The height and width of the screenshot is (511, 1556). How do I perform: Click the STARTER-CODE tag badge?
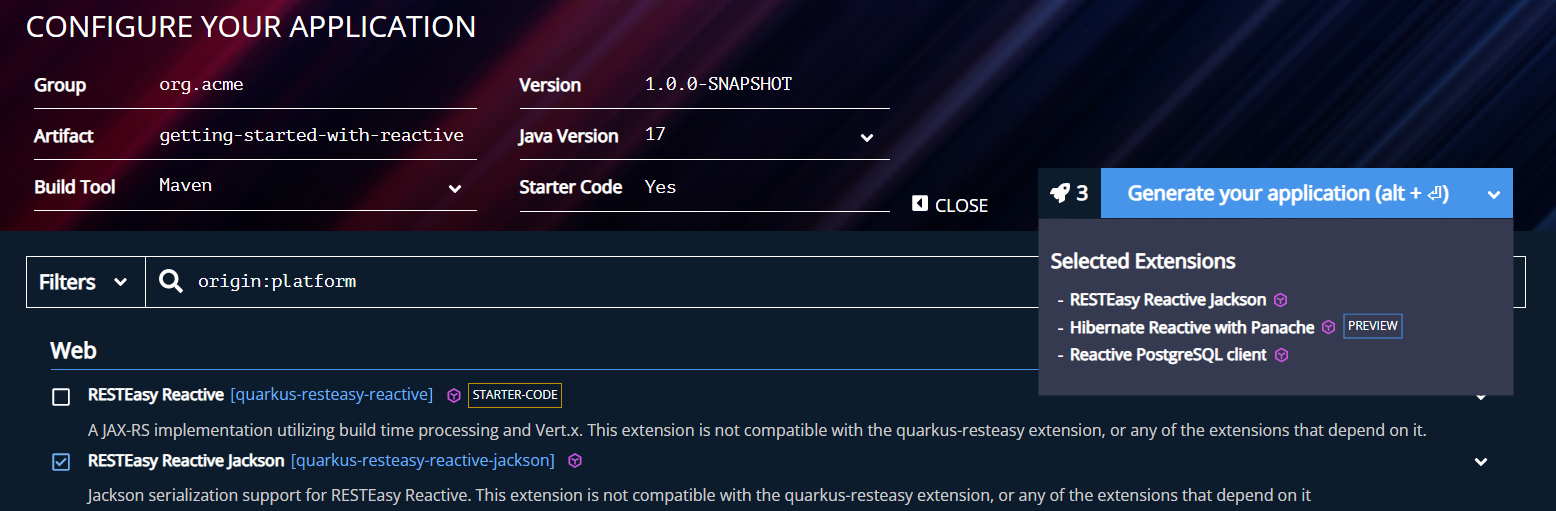click(x=515, y=396)
